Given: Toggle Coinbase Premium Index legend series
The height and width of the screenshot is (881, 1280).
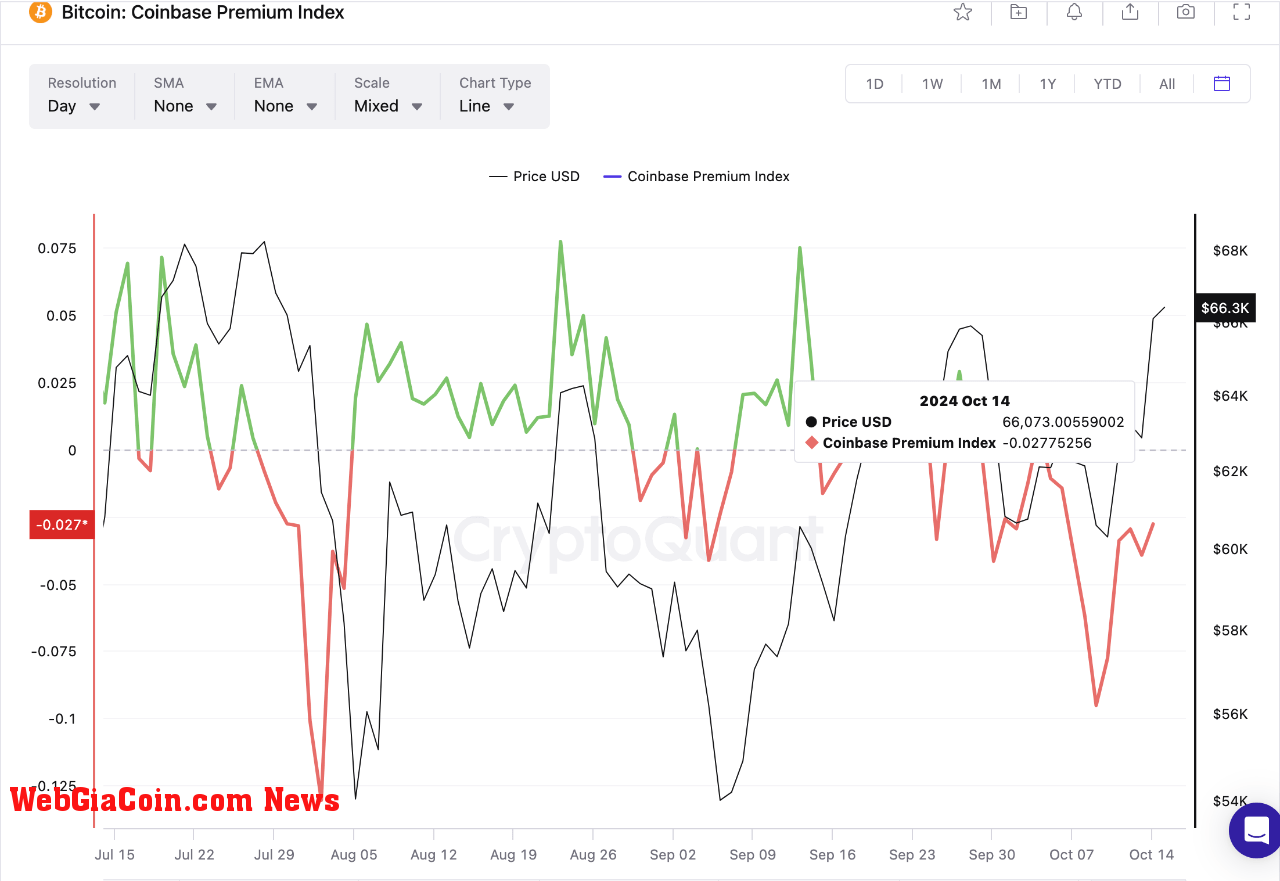Looking at the screenshot, I should (697, 176).
